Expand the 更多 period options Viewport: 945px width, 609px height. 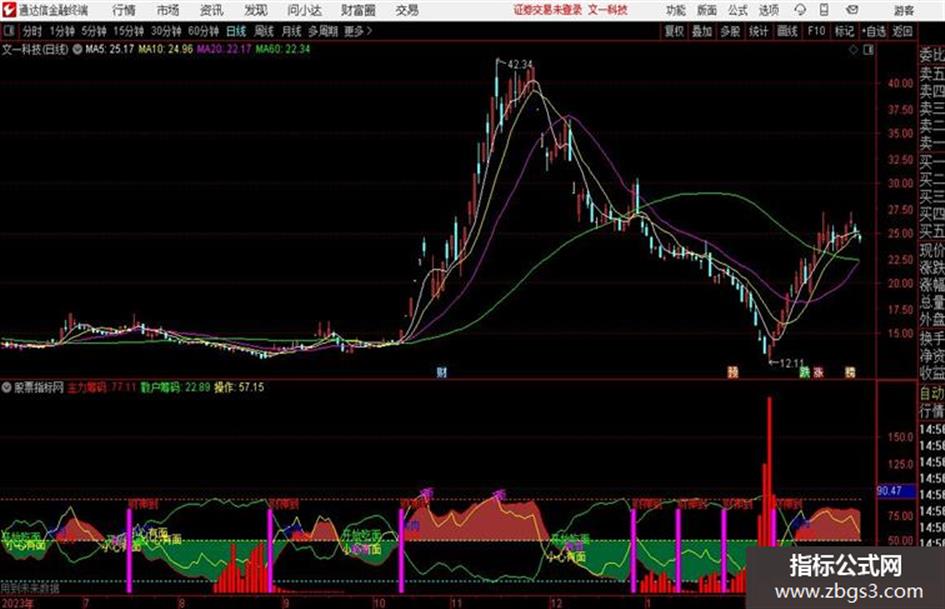point(358,31)
